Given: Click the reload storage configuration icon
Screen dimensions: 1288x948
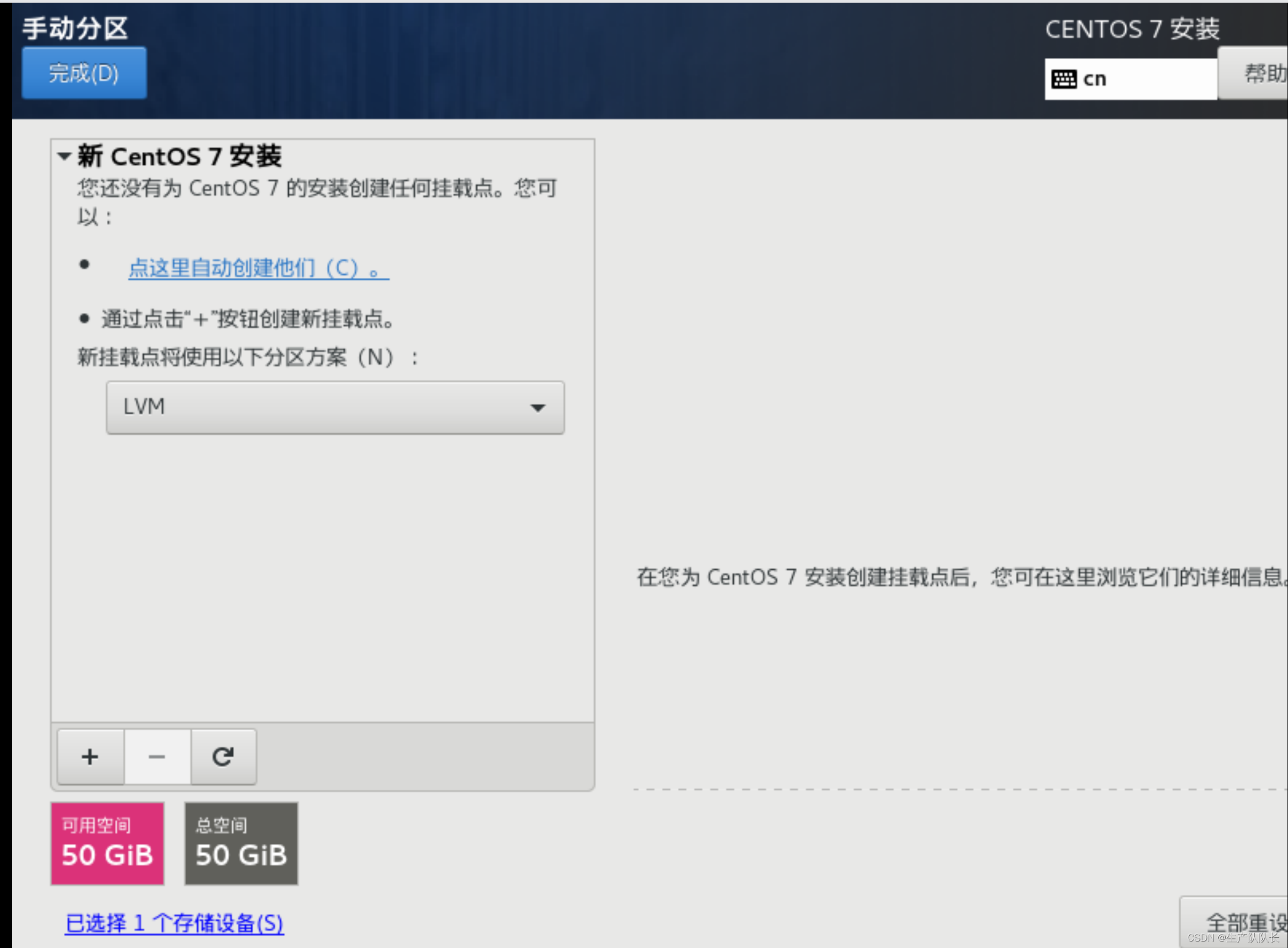Looking at the screenshot, I should pos(223,757).
